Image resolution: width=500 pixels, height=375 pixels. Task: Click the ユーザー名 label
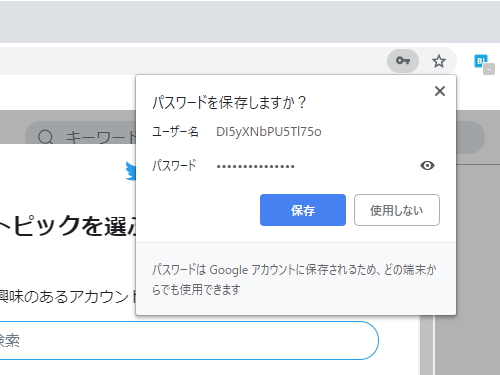[175, 132]
